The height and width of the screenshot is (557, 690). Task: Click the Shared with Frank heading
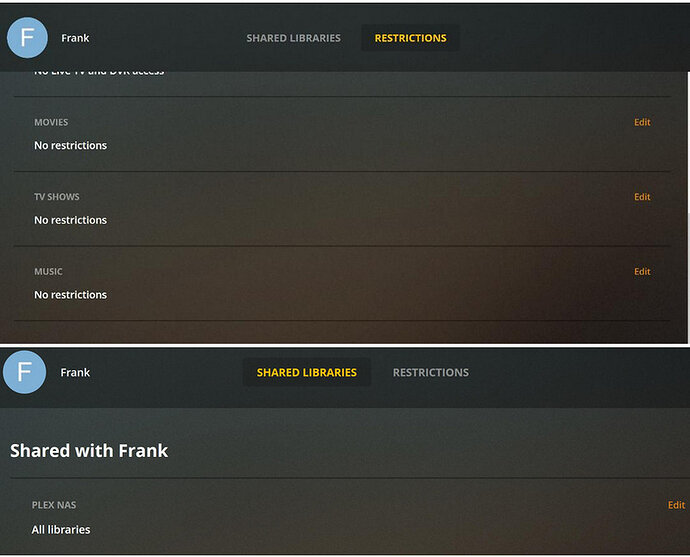[x=89, y=451]
